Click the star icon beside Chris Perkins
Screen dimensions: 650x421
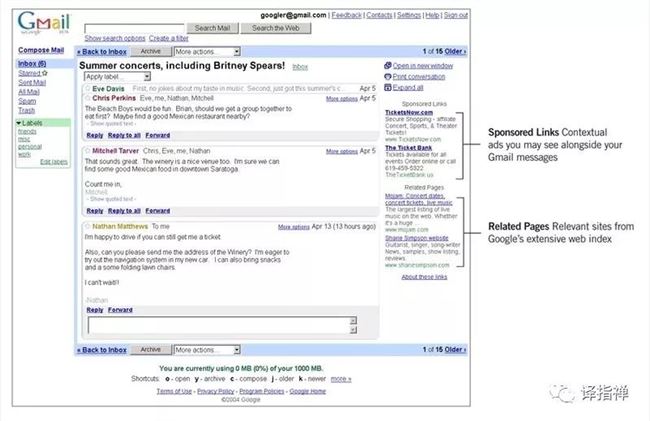click(87, 99)
